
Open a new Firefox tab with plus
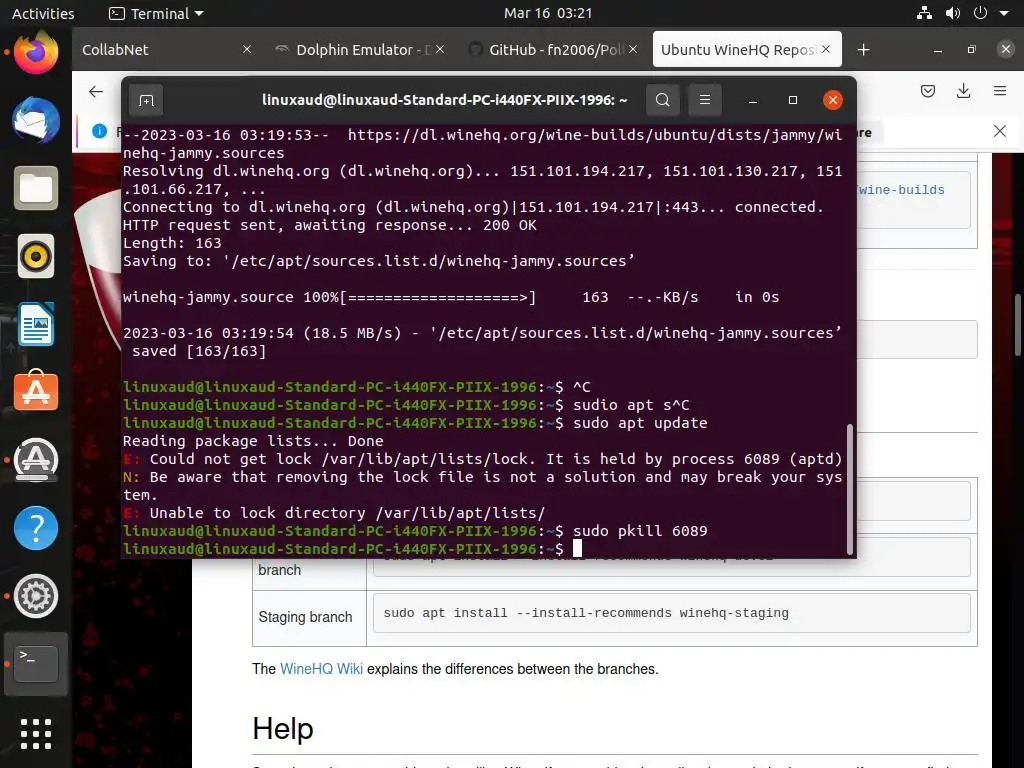[863, 50]
